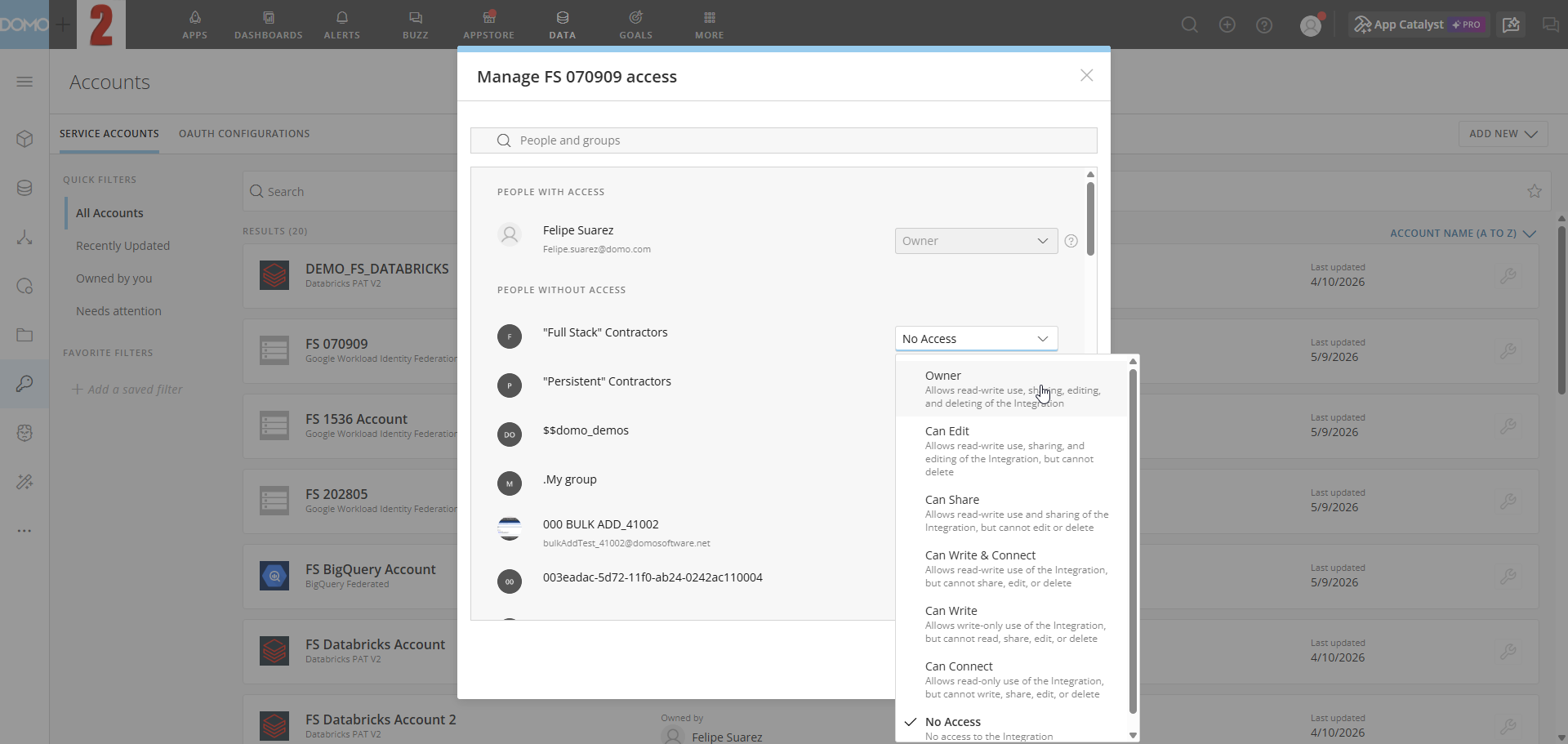The image size is (1568, 744).
Task: Click the share export icon in the header
Action: click(1512, 25)
